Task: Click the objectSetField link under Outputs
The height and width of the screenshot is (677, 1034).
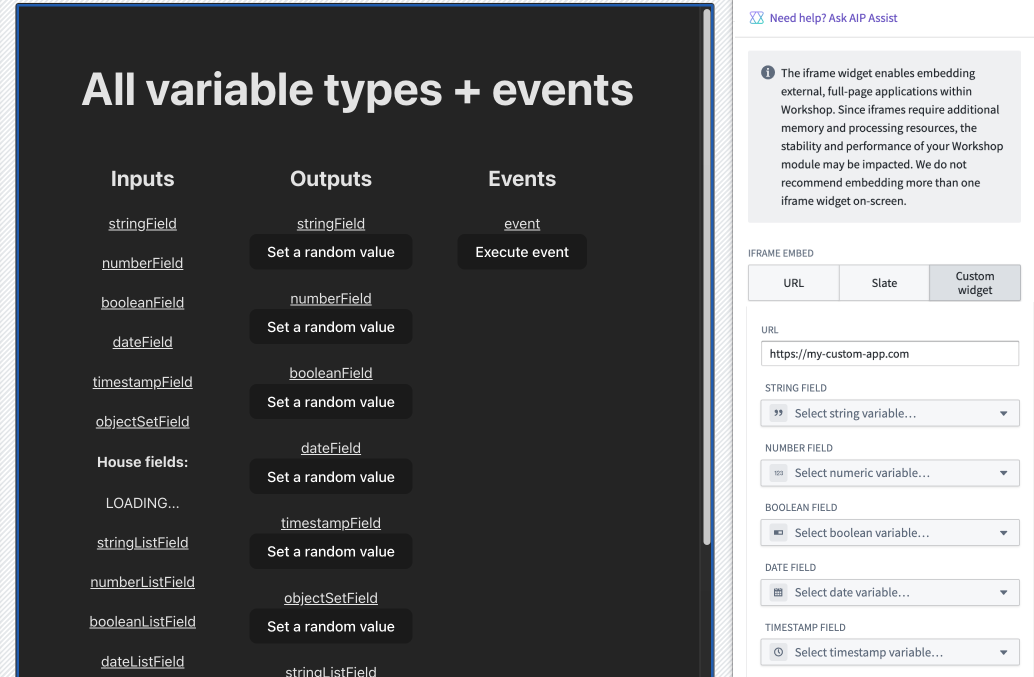Action: point(330,597)
